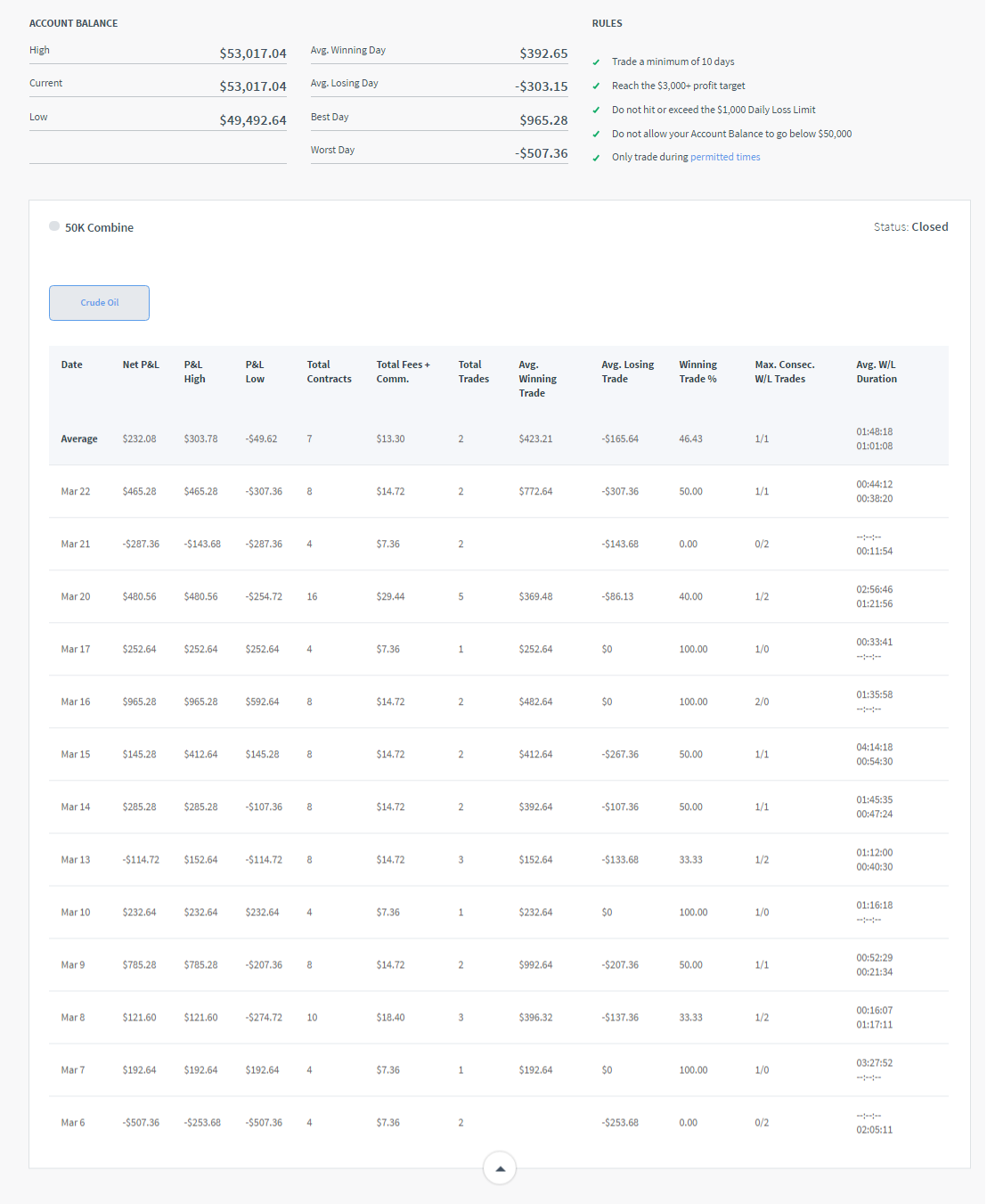Viewport: 987px width, 1204px height.
Task: Click checkmark beside 'Trade a minimum of 10 days'
Action: (x=596, y=62)
